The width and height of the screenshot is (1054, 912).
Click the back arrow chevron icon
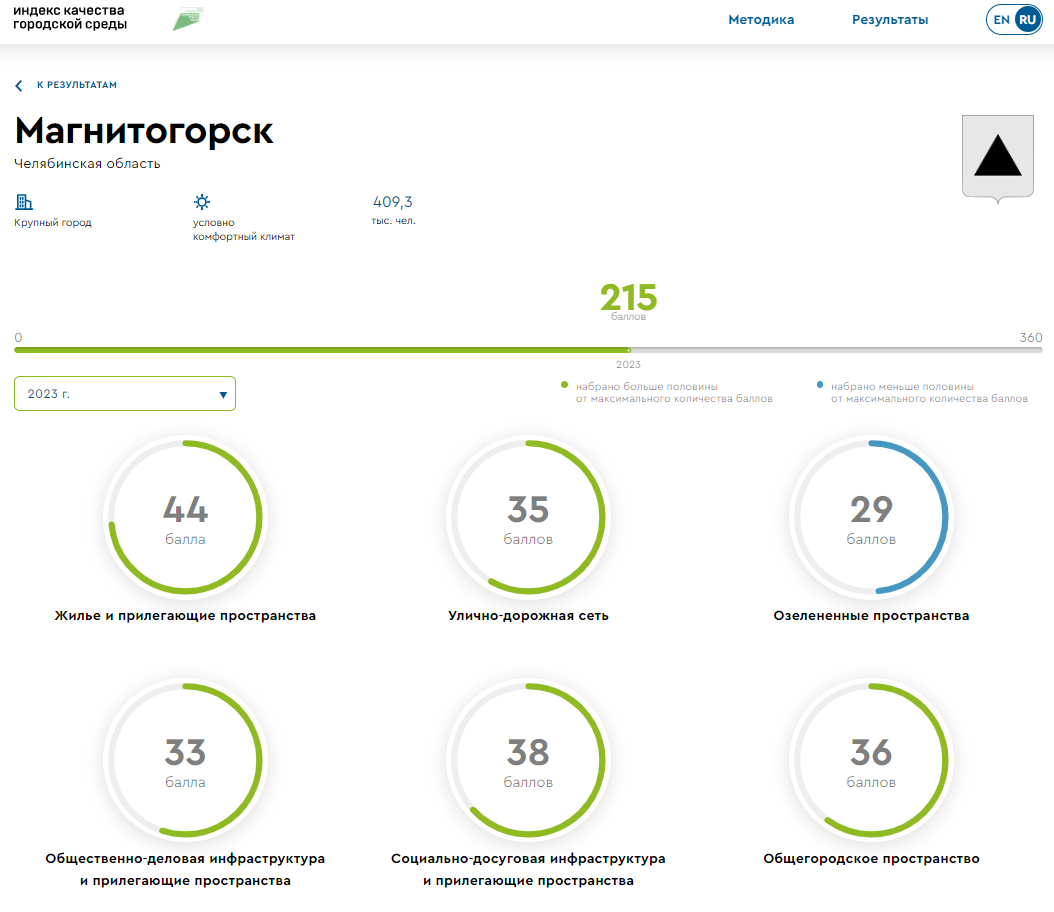point(19,86)
